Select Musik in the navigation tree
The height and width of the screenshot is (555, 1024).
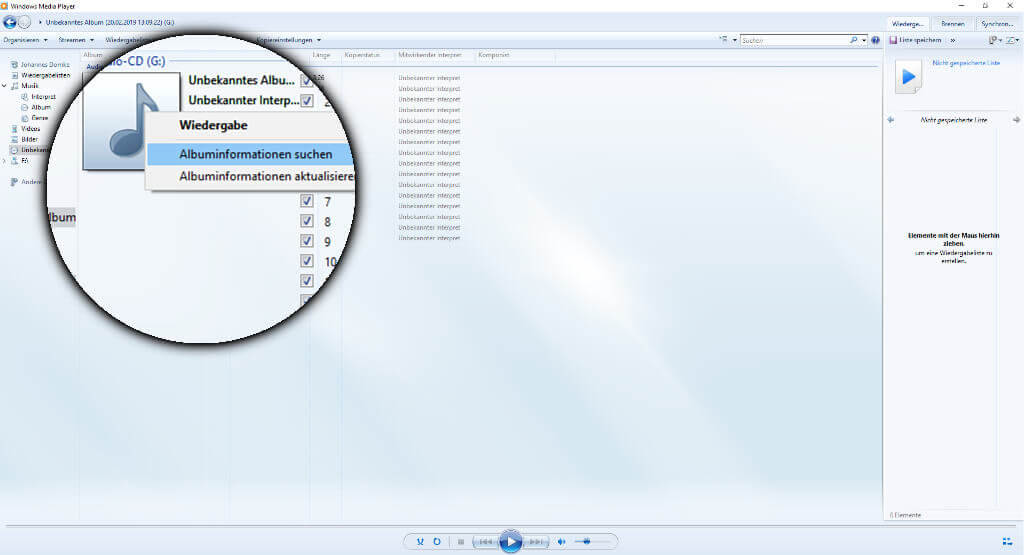(x=25, y=86)
